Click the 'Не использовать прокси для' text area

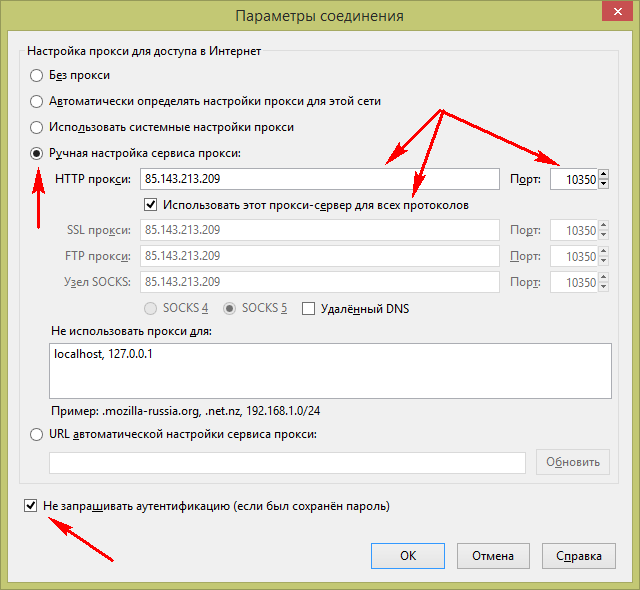pyautogui.click(x=330, y=371)
